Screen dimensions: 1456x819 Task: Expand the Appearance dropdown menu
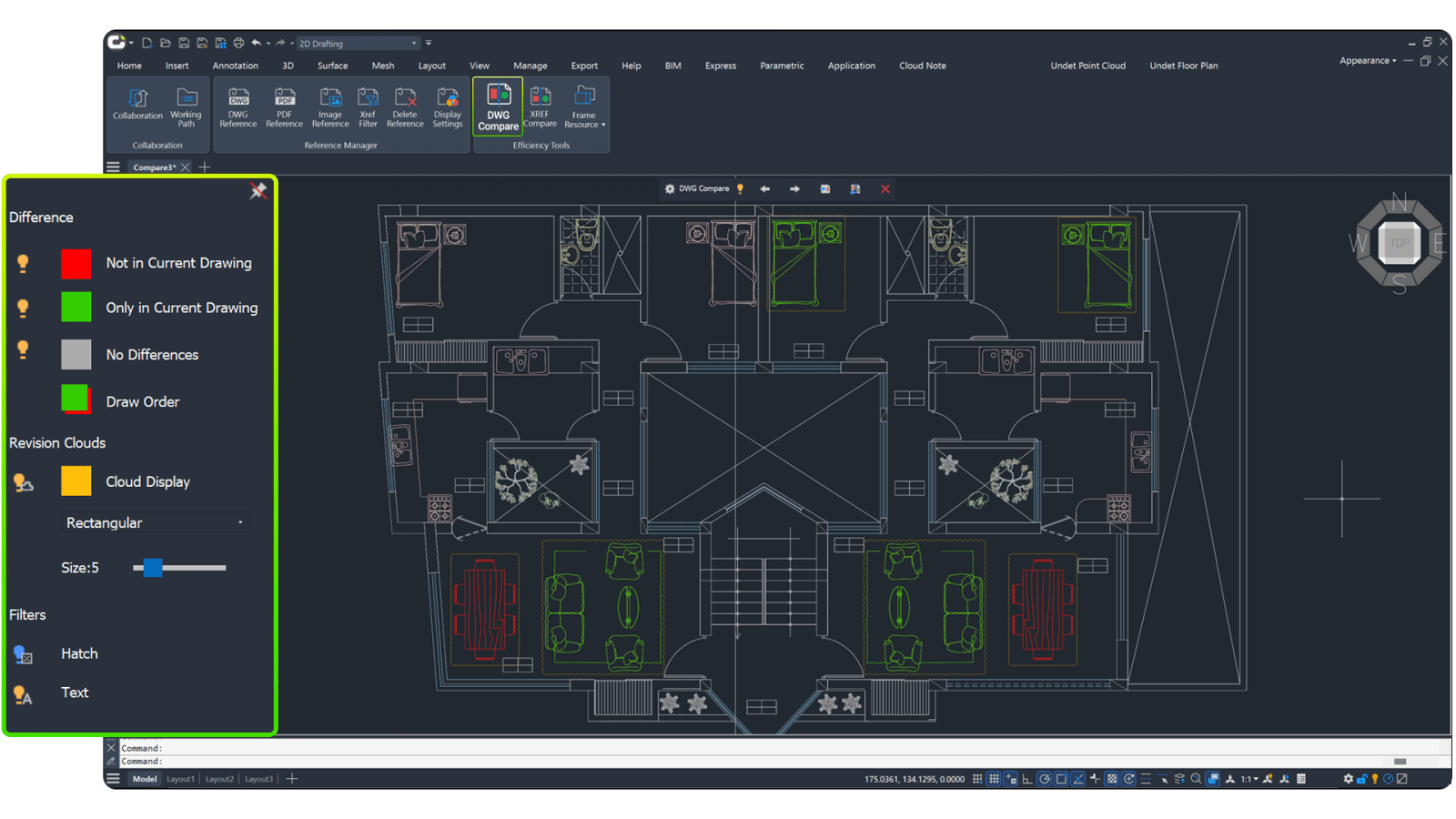pyautogui.click(x=1367, y=61)
